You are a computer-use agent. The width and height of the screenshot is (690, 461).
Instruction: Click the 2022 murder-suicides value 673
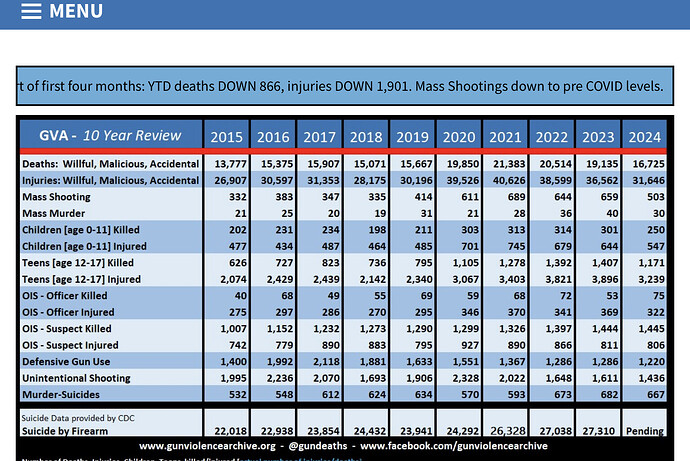(x=563, y=395)
